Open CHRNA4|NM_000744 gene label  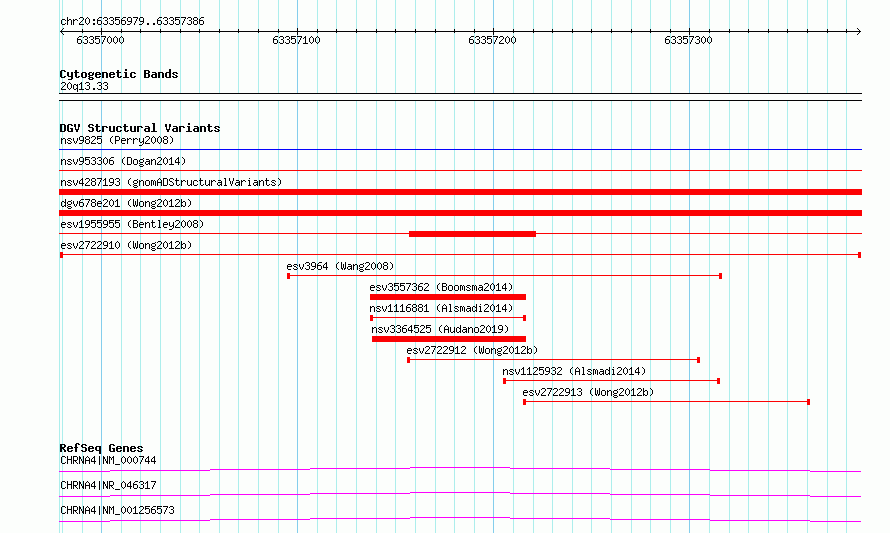tap(108, 460)
